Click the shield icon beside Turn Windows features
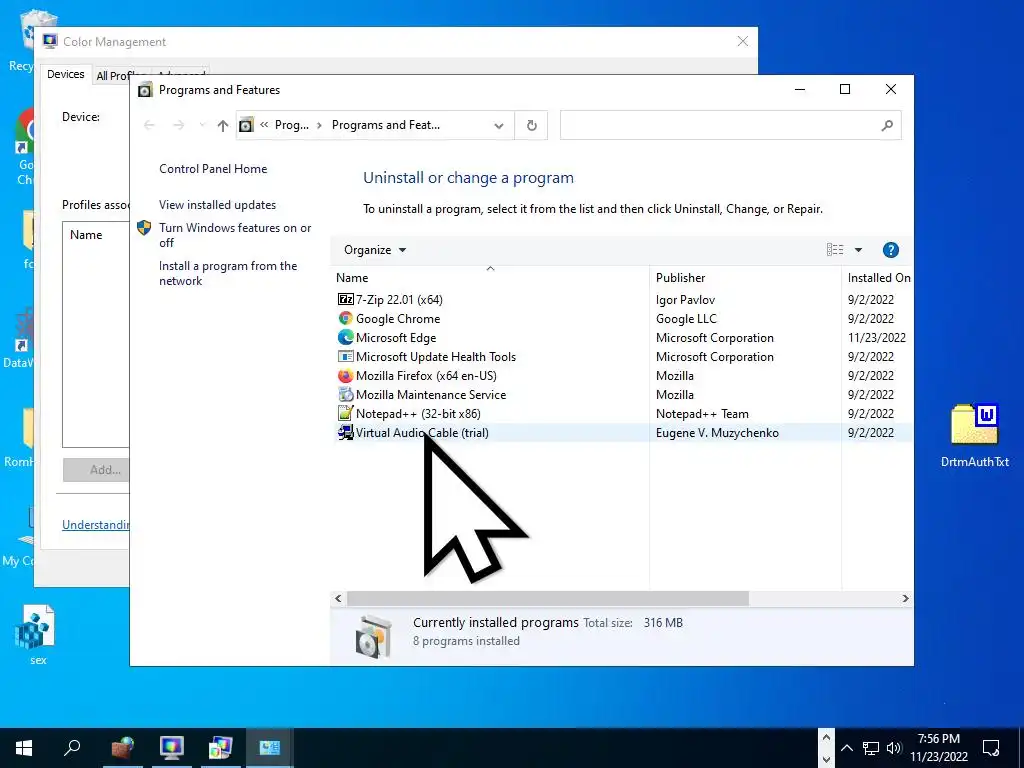Image resolution: width=1024 pixels, height=768 pixels. (x=144, y=228)
